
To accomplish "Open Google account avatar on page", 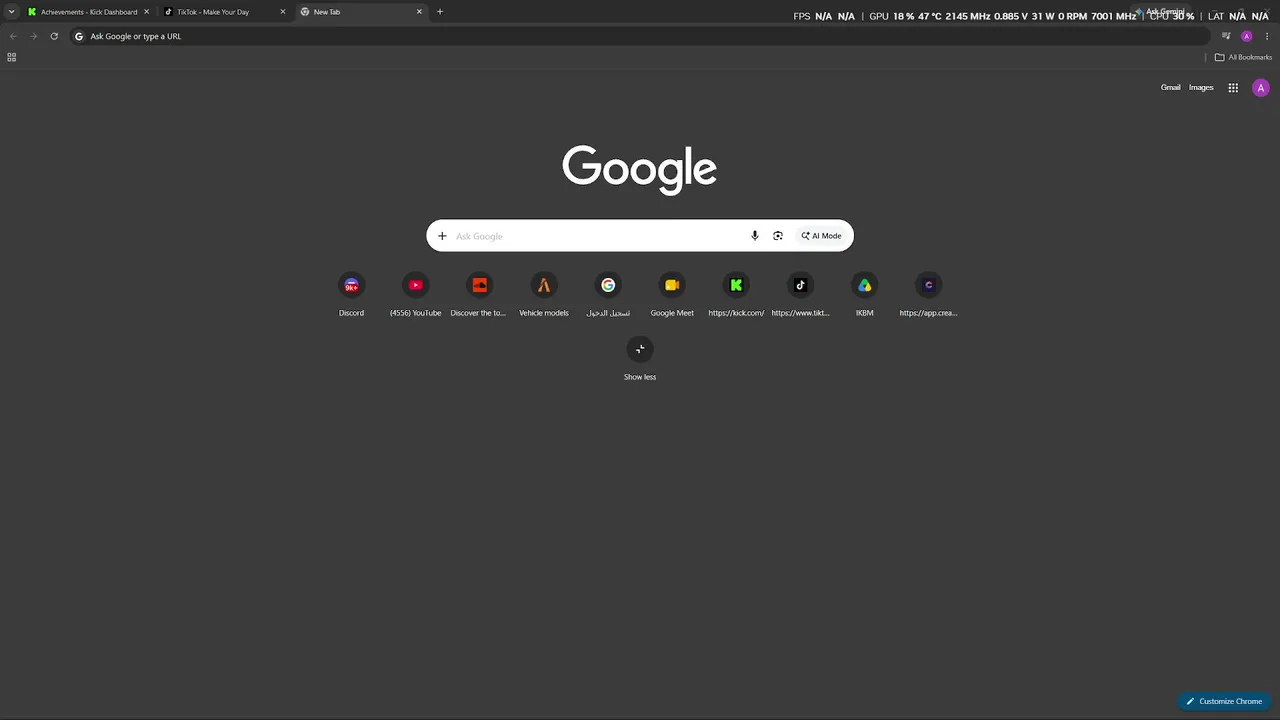I will pyautogui.click(x=1260, y=88).
